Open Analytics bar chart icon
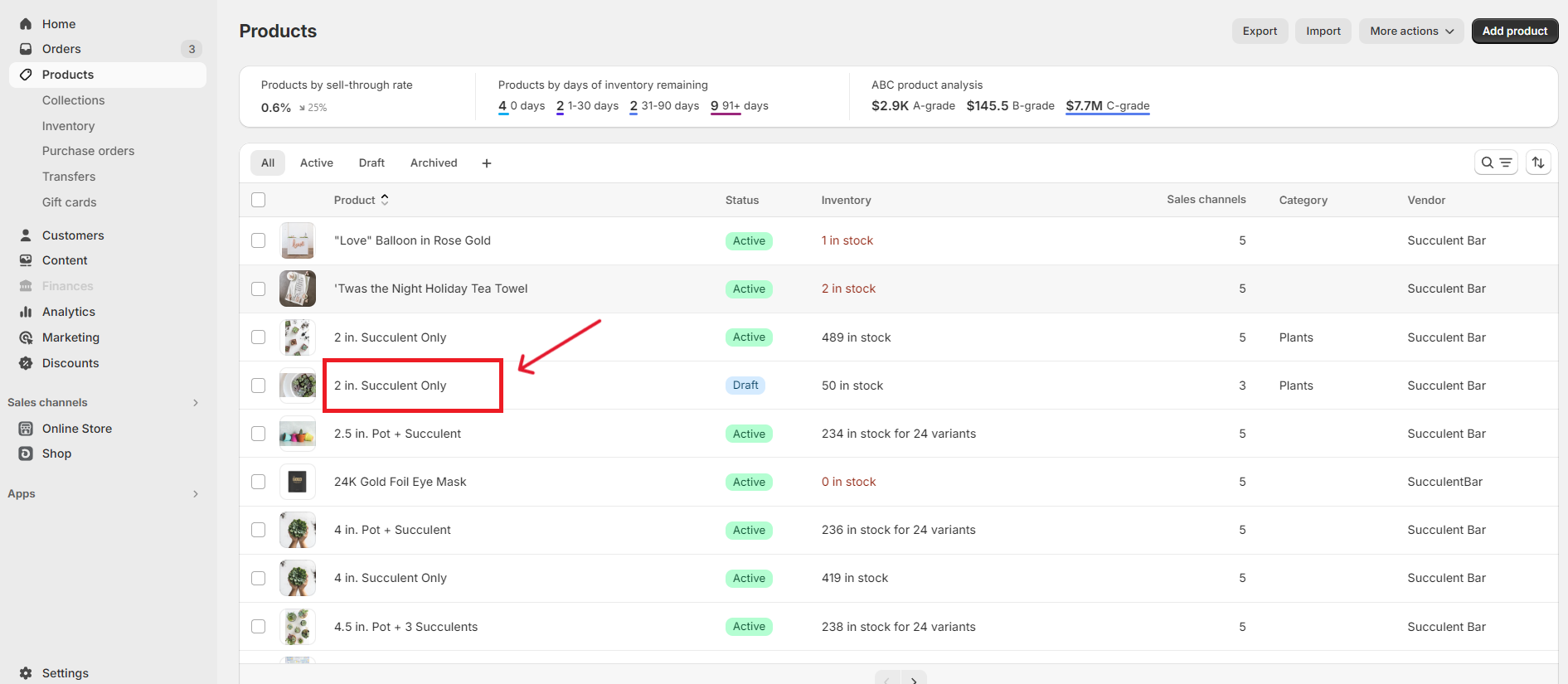Image resolution: width=1568 pixels, height=684 pixels. (26, 312)
